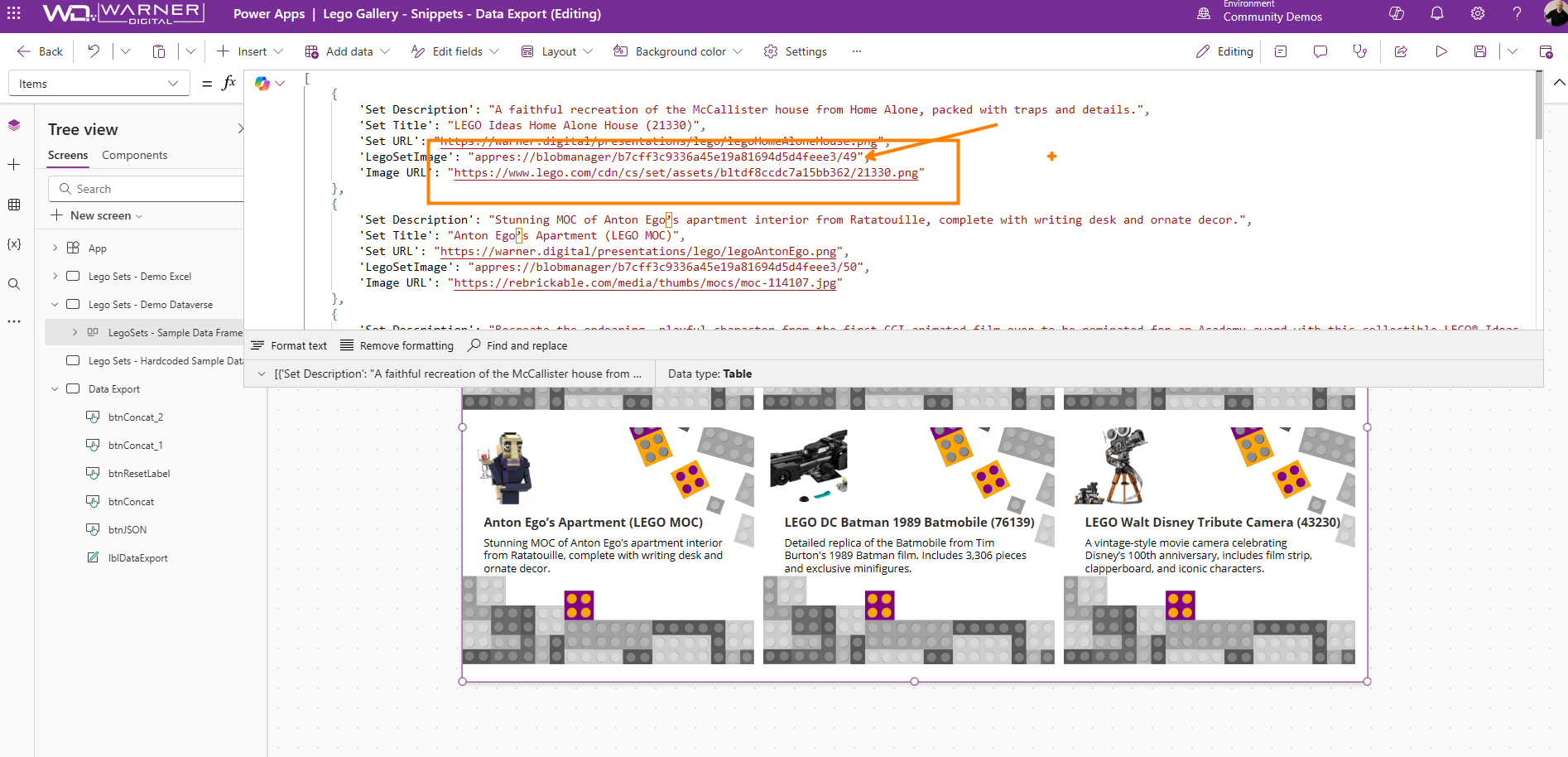Select btnJSON in the tree
Image resolution: width=1568 pixels, height=757 pixels.
click(127, 529)
